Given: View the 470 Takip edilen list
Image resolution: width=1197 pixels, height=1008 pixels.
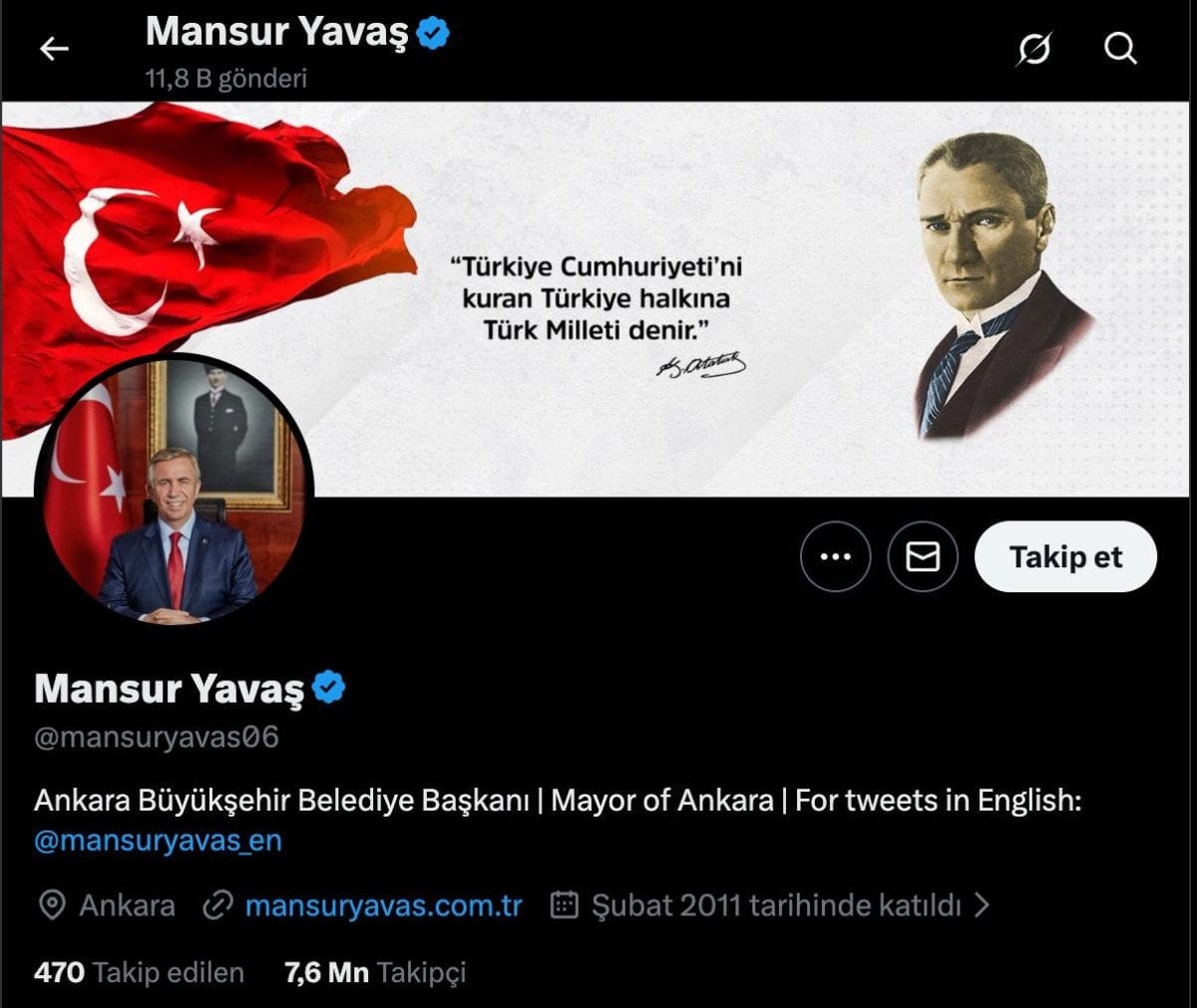Looking at the screenshot, I should click(x=139, y=972).
